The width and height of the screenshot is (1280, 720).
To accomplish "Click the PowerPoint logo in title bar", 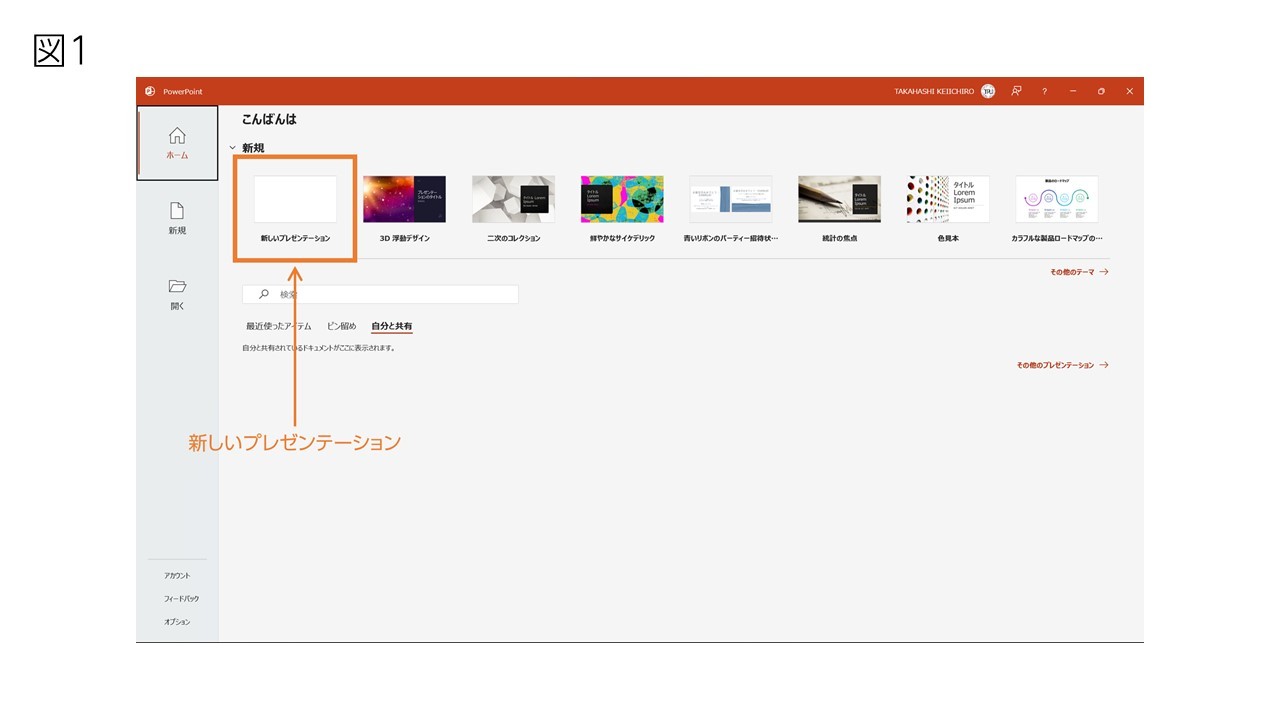I will [x=150, y=91].
